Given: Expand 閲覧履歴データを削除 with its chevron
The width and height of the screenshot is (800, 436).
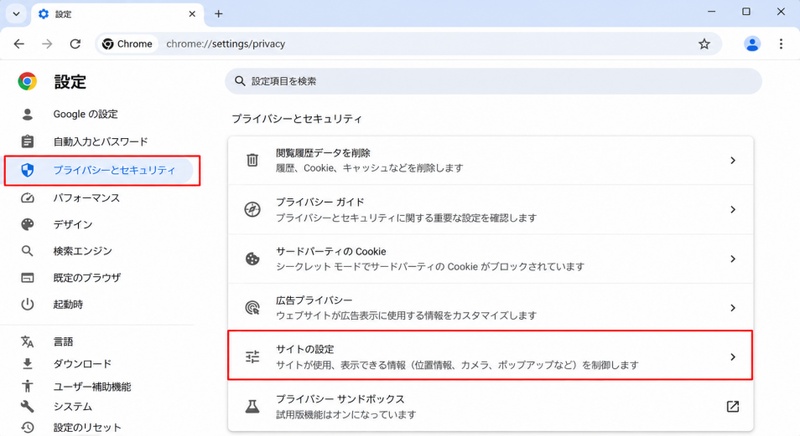Looking at the screenshot, I should (x=733, y=160).
